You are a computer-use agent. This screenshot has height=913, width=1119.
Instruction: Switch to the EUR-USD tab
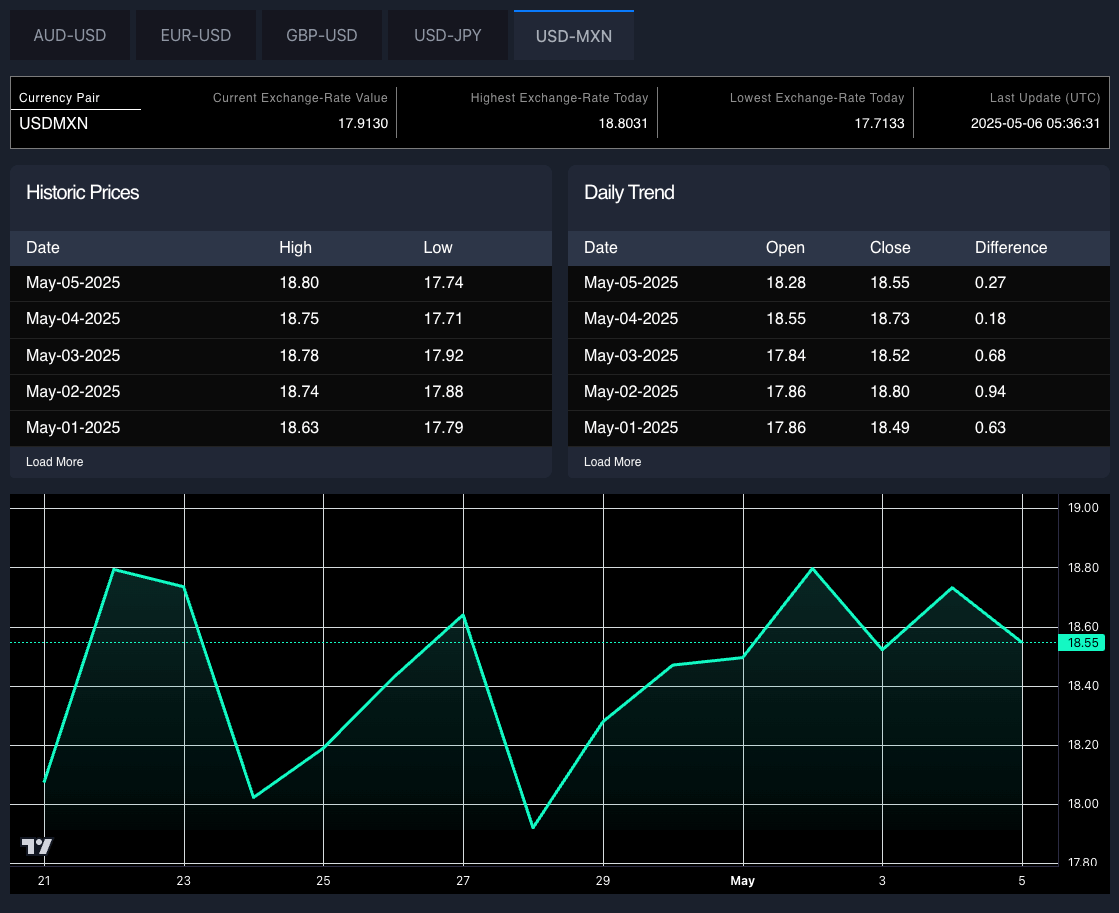point(196,36)
